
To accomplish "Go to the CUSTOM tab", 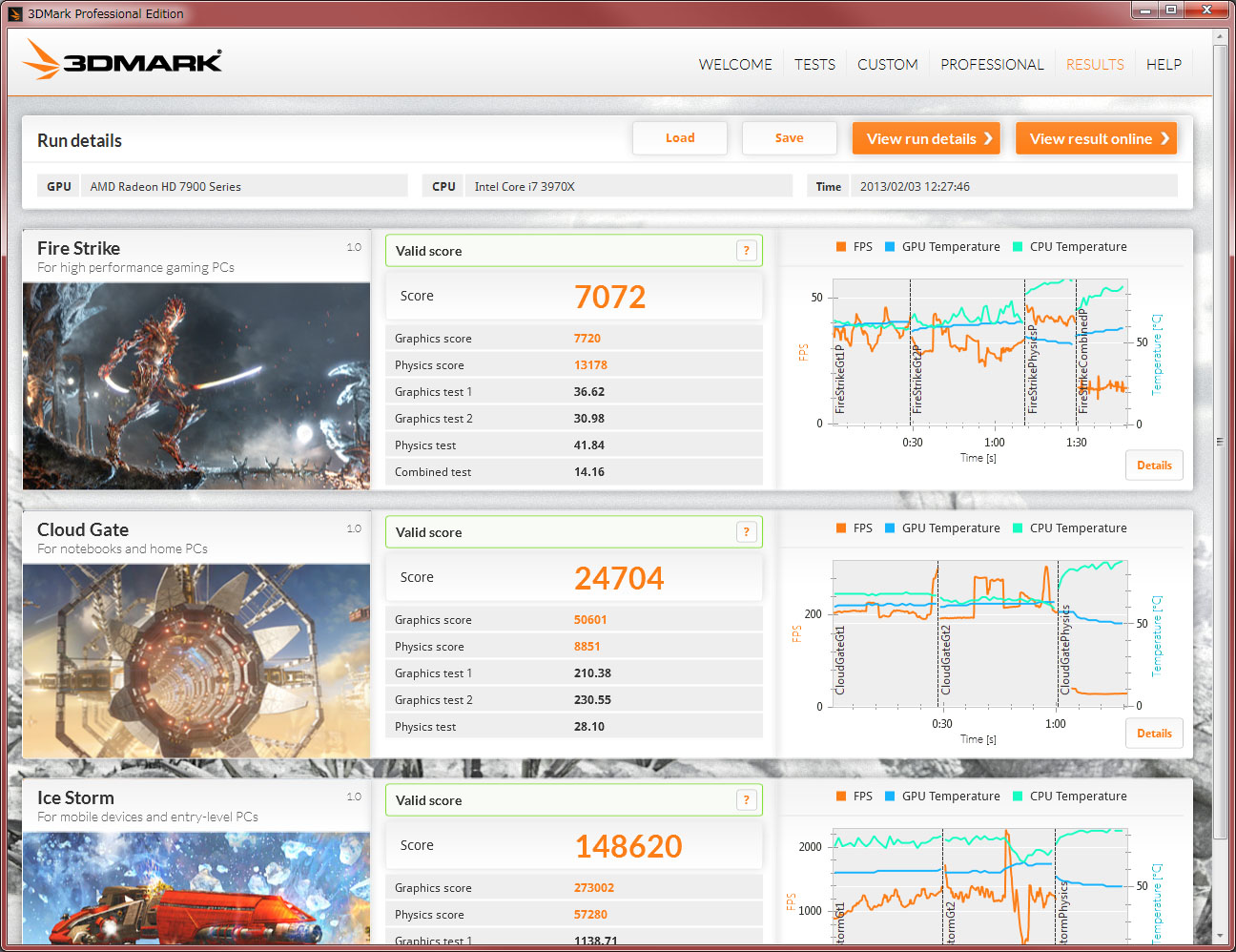I will click(x=887, y=65).
